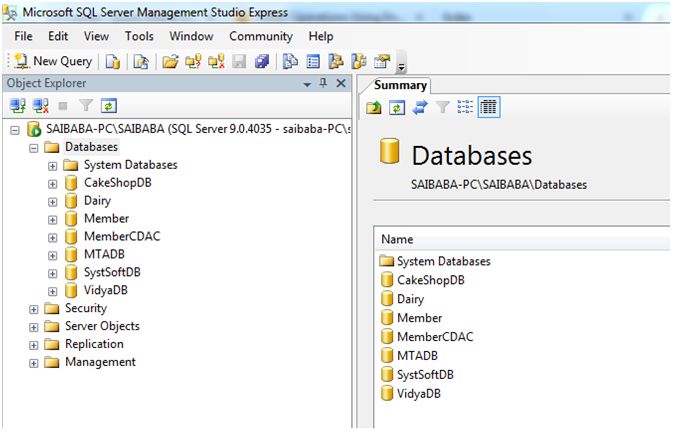Refresh the Object Explorer tree

pos(109,106)
